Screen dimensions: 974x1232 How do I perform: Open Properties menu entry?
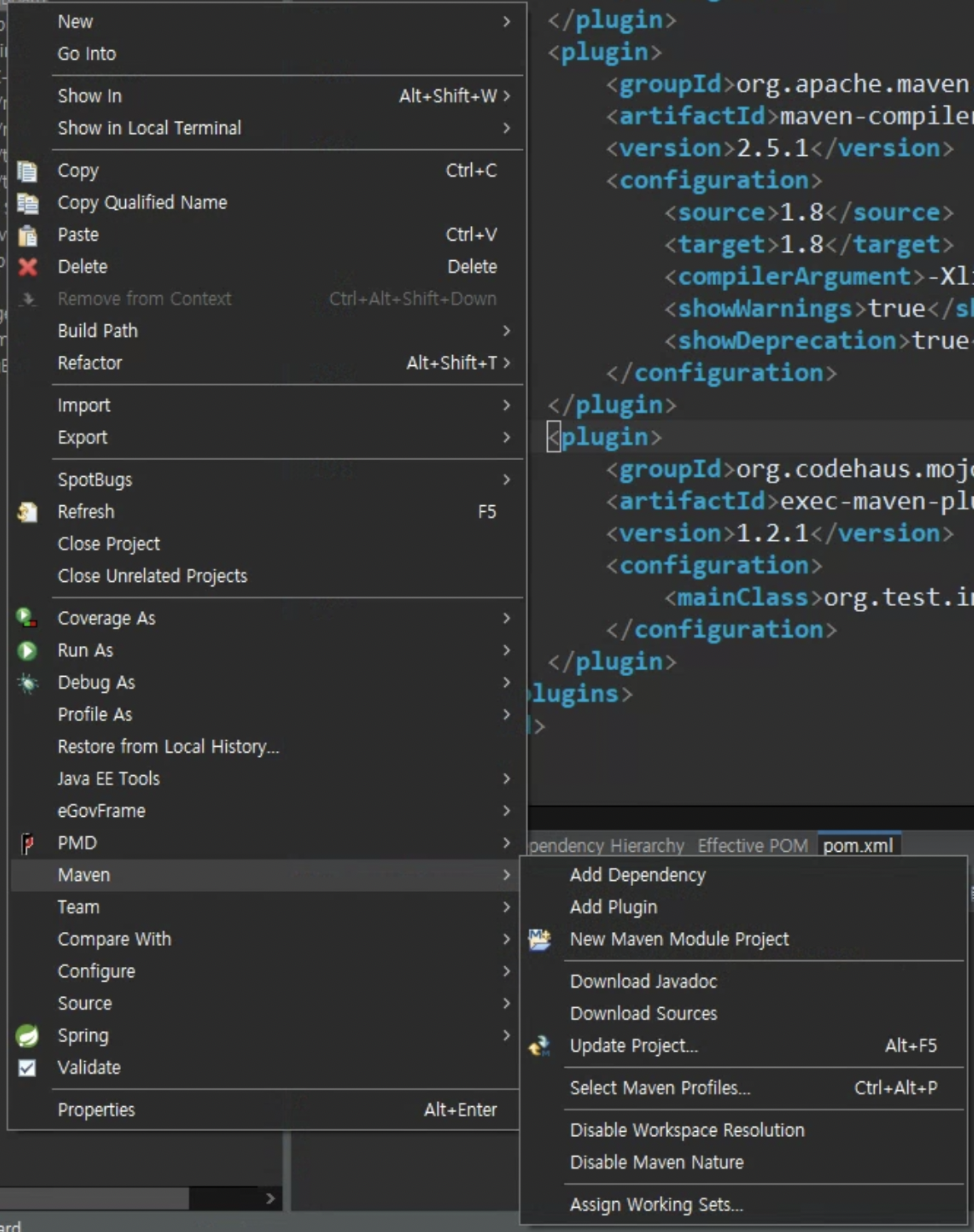tap(96, 1110)
